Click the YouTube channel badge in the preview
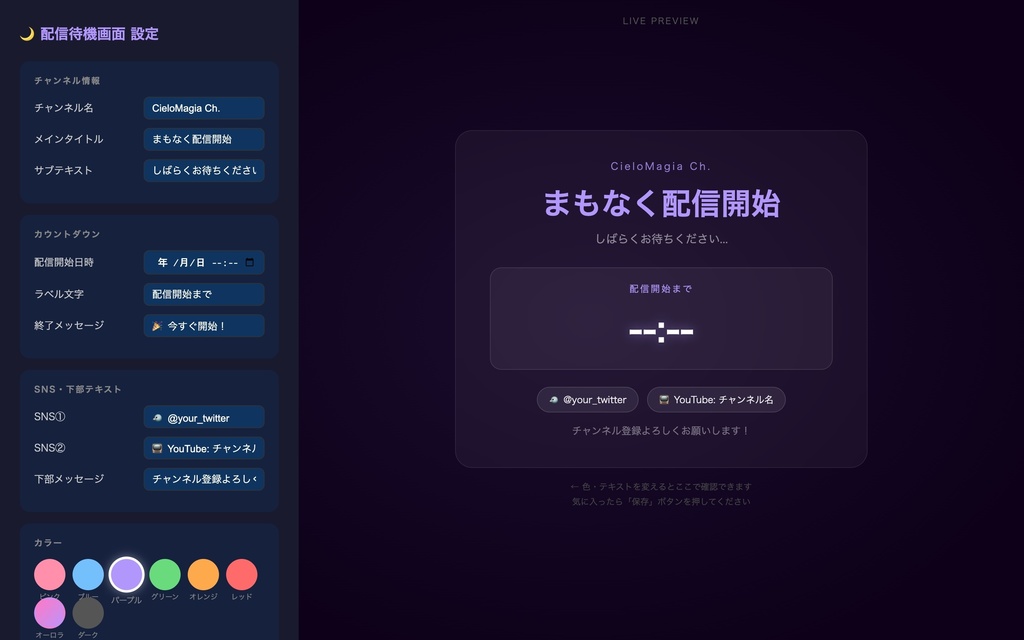This screenshot has width=1024, height=640. tap(716, 399)
